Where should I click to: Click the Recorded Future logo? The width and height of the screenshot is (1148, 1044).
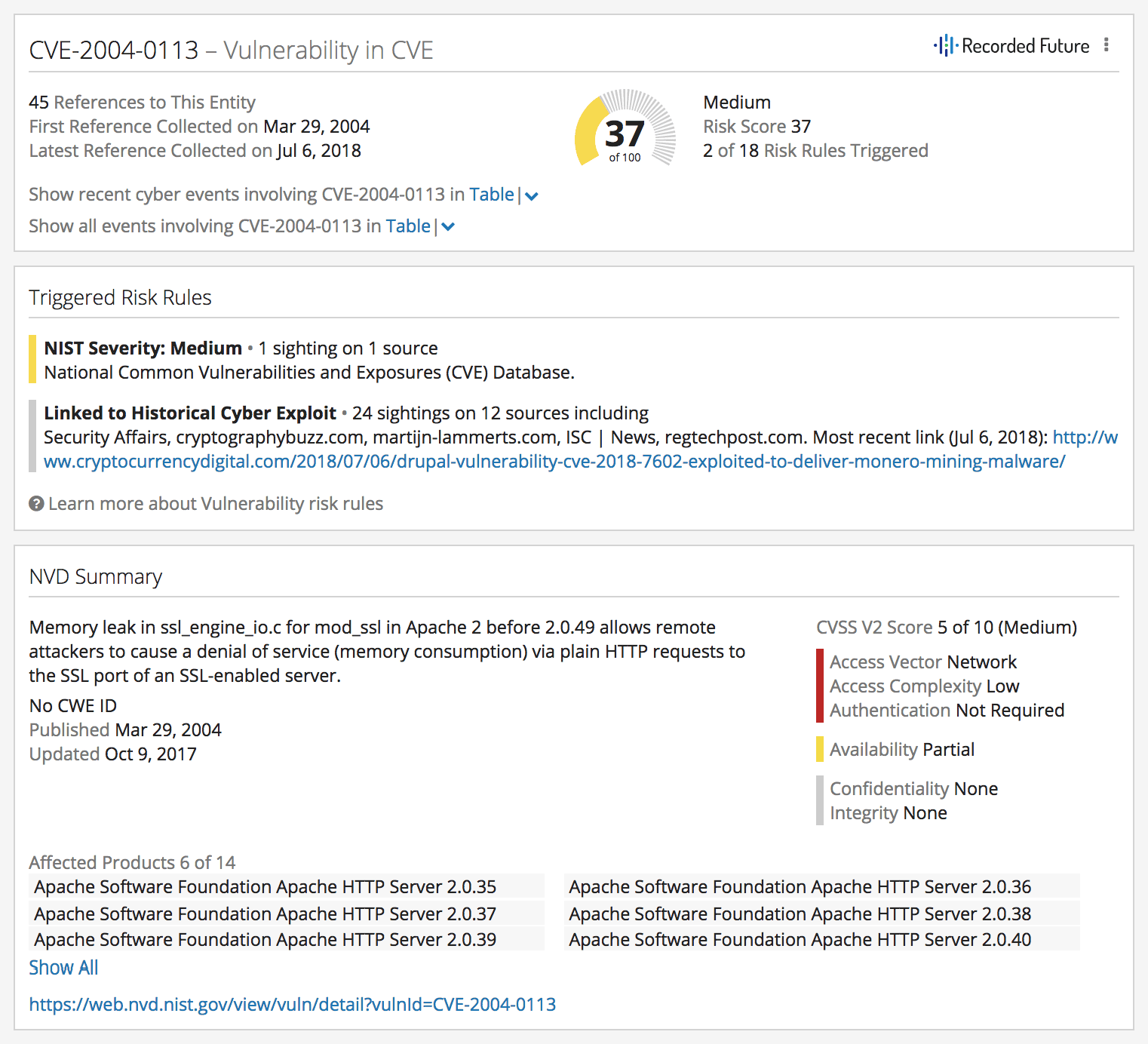coord(1011,46)
